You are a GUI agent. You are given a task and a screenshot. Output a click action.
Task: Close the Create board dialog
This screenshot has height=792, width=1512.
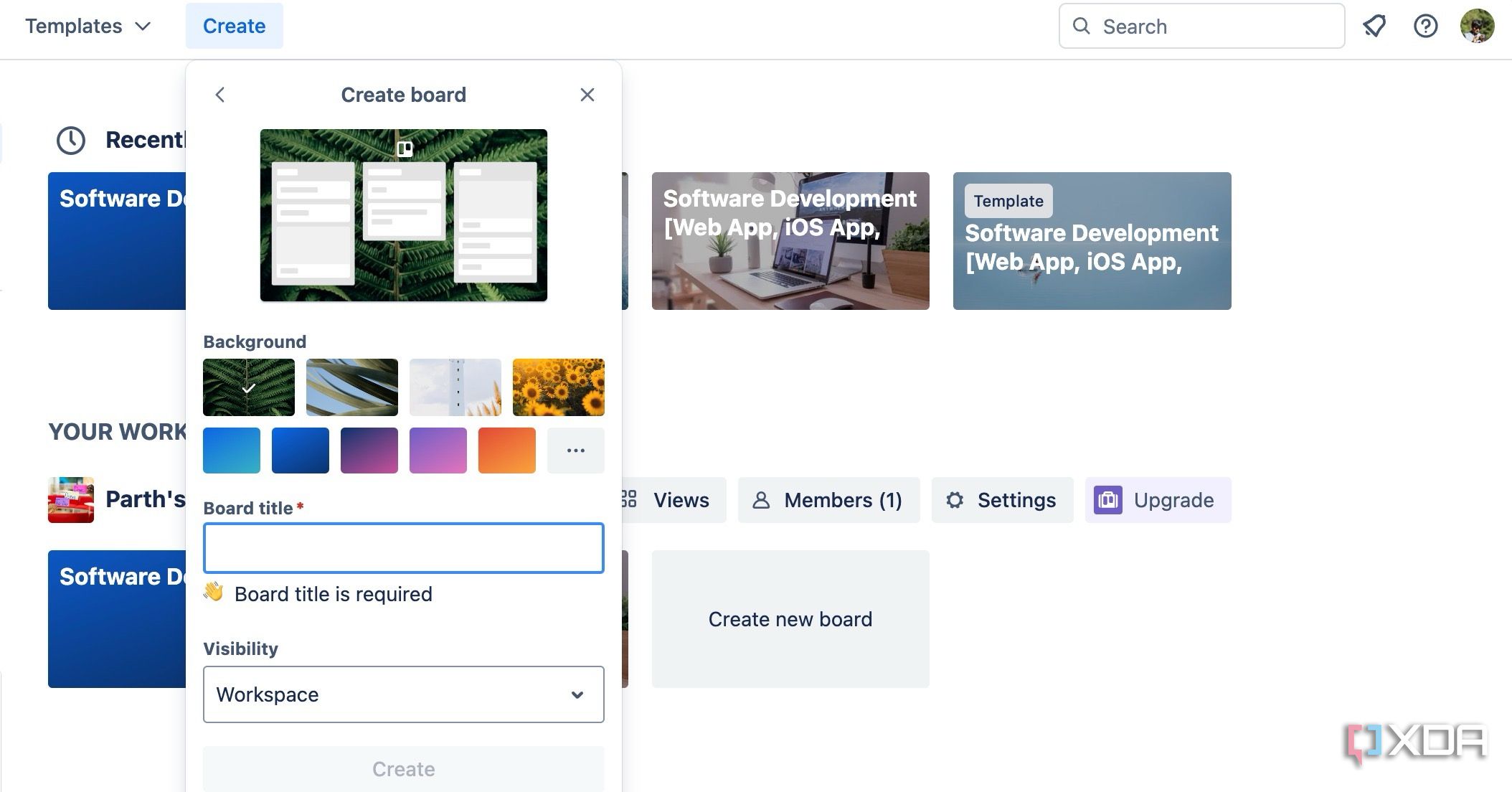click(587, 94)
